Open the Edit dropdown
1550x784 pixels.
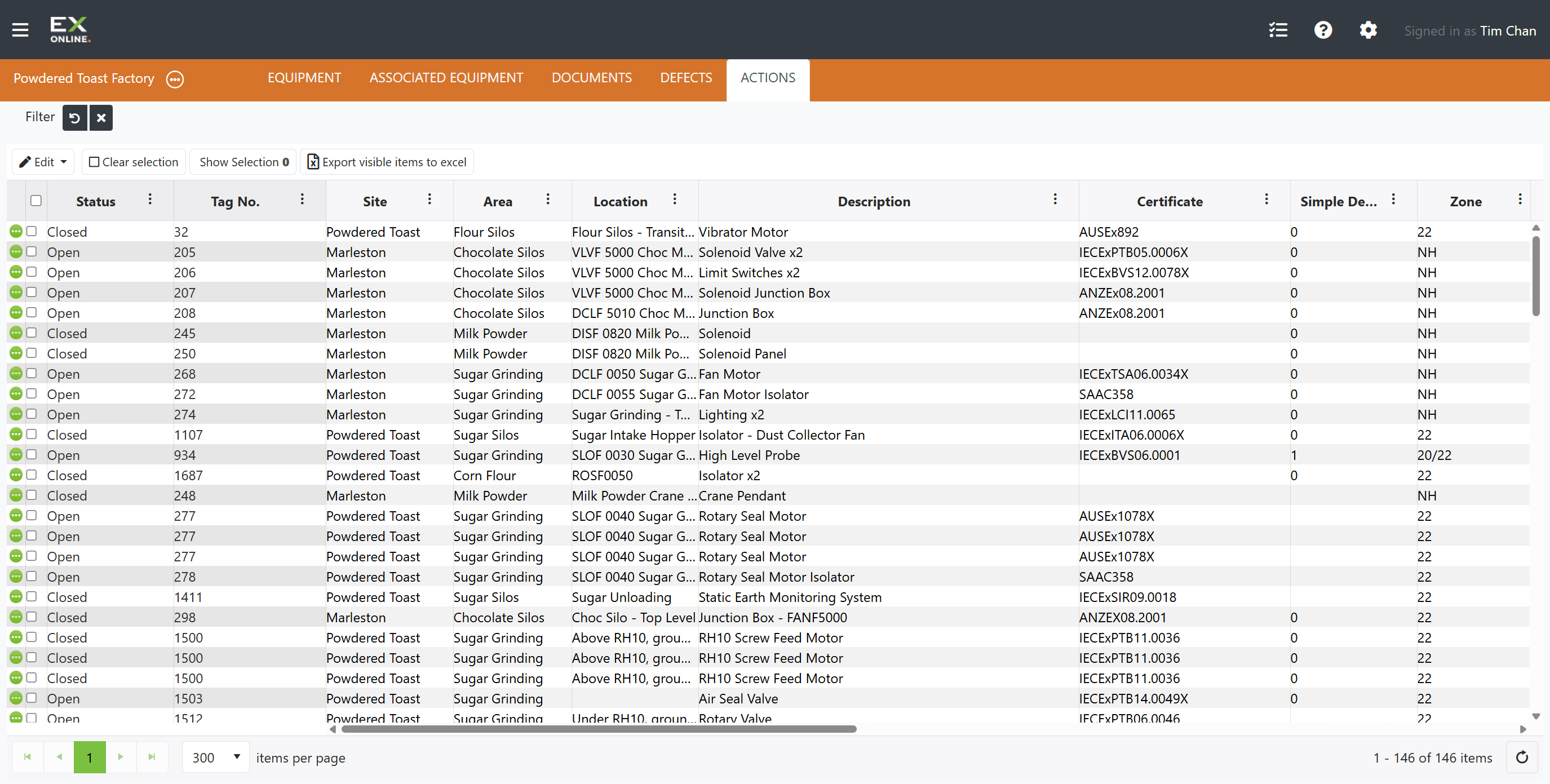click(43, 162)
